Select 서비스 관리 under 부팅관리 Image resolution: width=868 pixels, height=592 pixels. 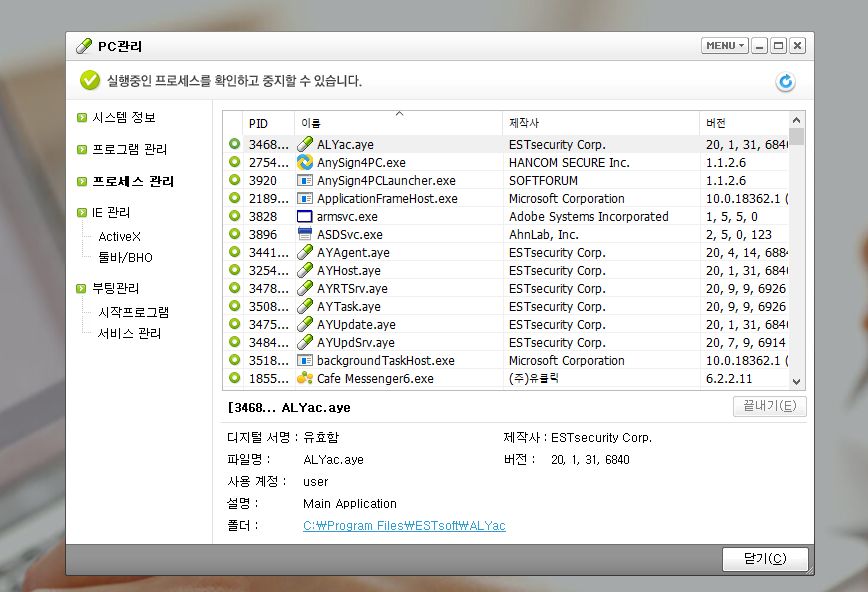coord(129,333)
